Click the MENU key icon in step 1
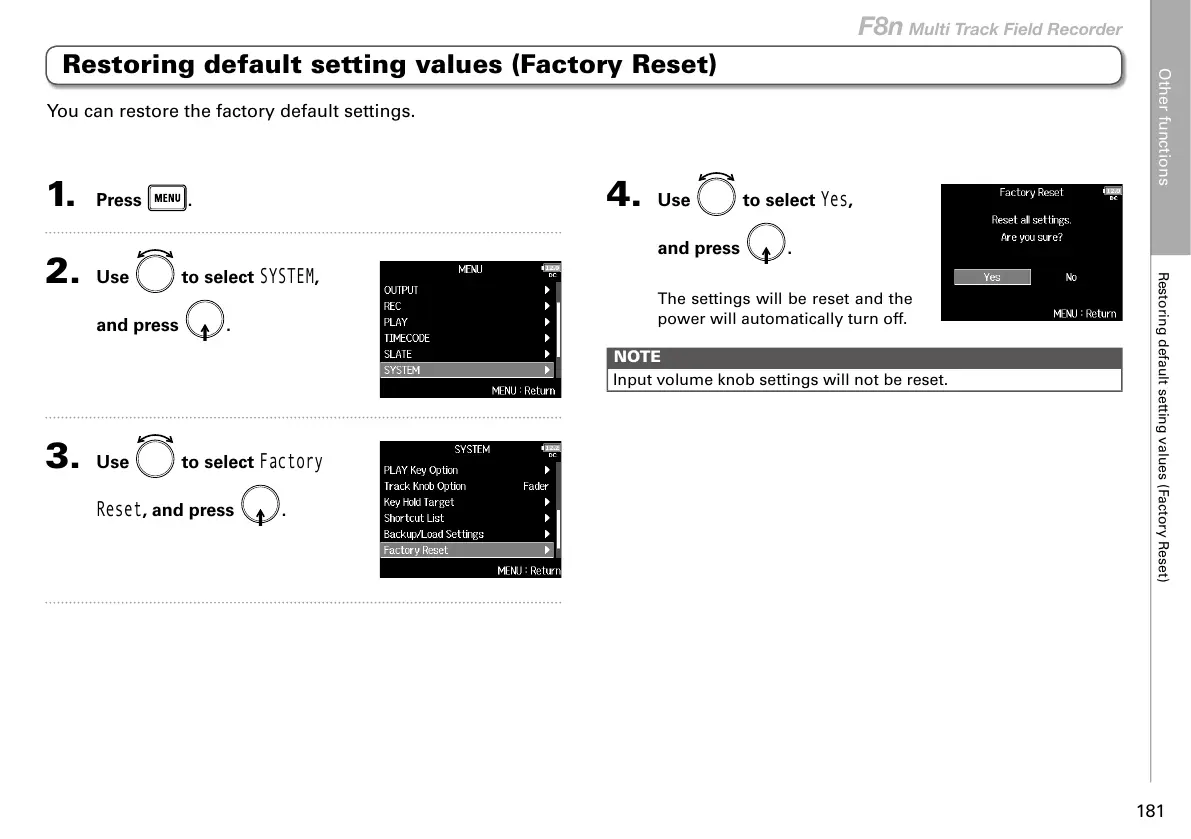 tap(167, 198)
